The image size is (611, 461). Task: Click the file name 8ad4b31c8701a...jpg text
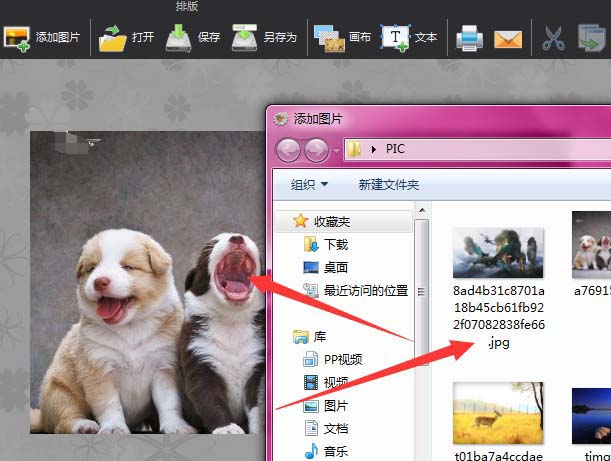click(499, 316)
